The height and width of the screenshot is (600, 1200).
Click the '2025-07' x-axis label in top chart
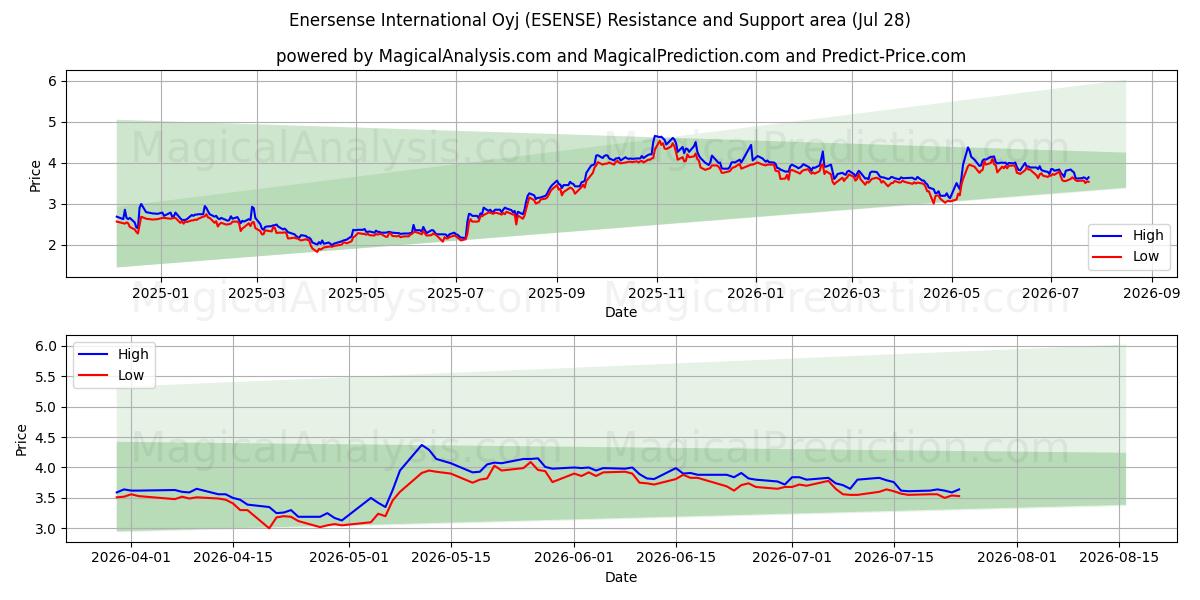click(455, 294)
